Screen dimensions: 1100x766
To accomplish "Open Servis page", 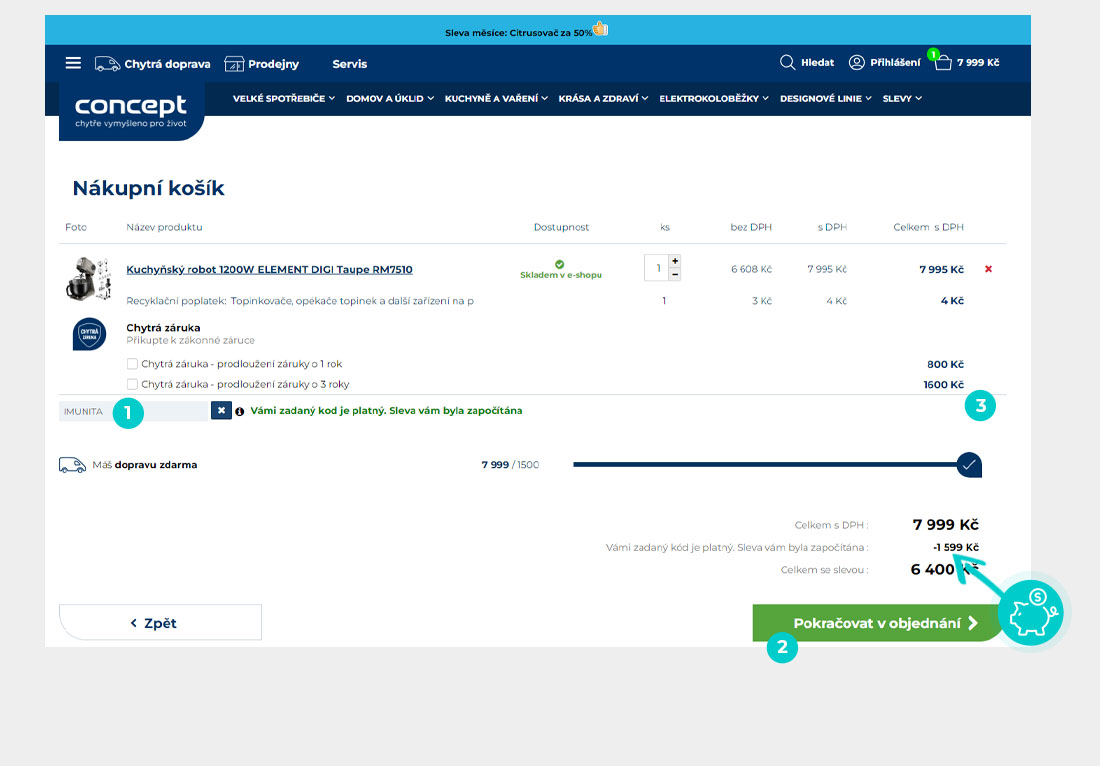I will (349, 64).
